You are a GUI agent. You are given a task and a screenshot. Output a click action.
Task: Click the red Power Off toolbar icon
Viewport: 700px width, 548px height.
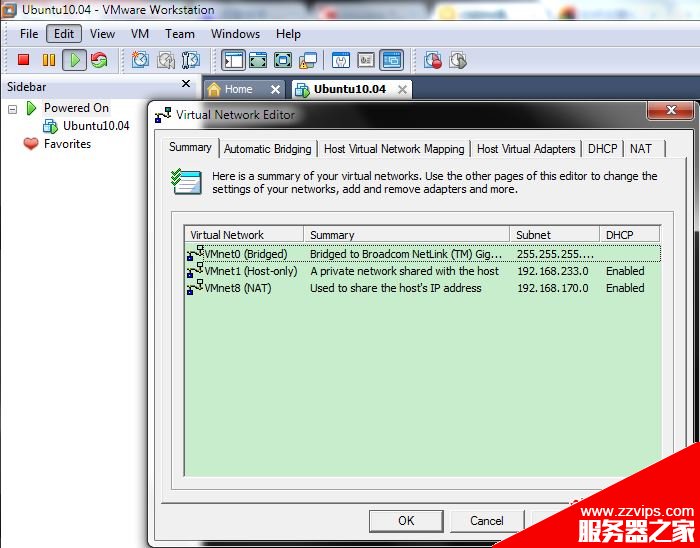(24, 60)
